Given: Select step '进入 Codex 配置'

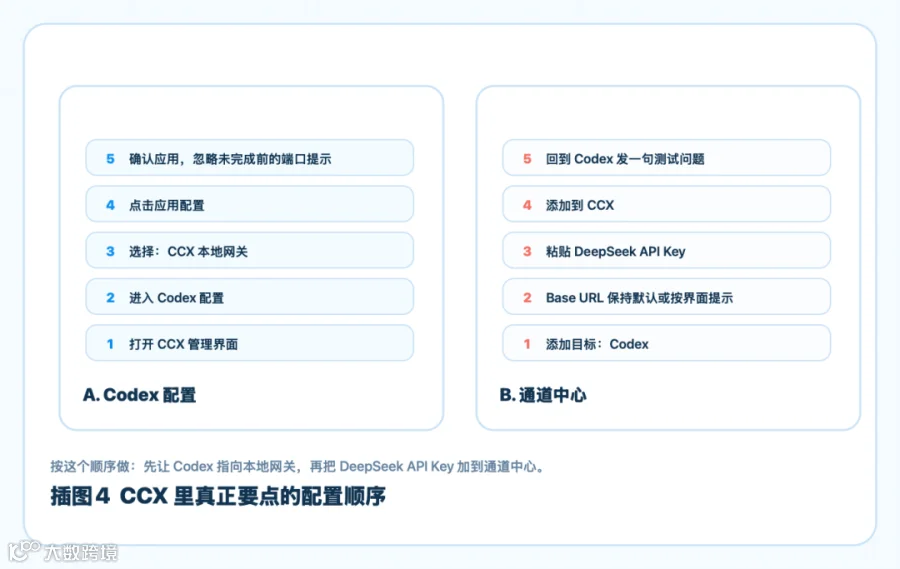Looking at the screenshot, I should tap(250, 297).
